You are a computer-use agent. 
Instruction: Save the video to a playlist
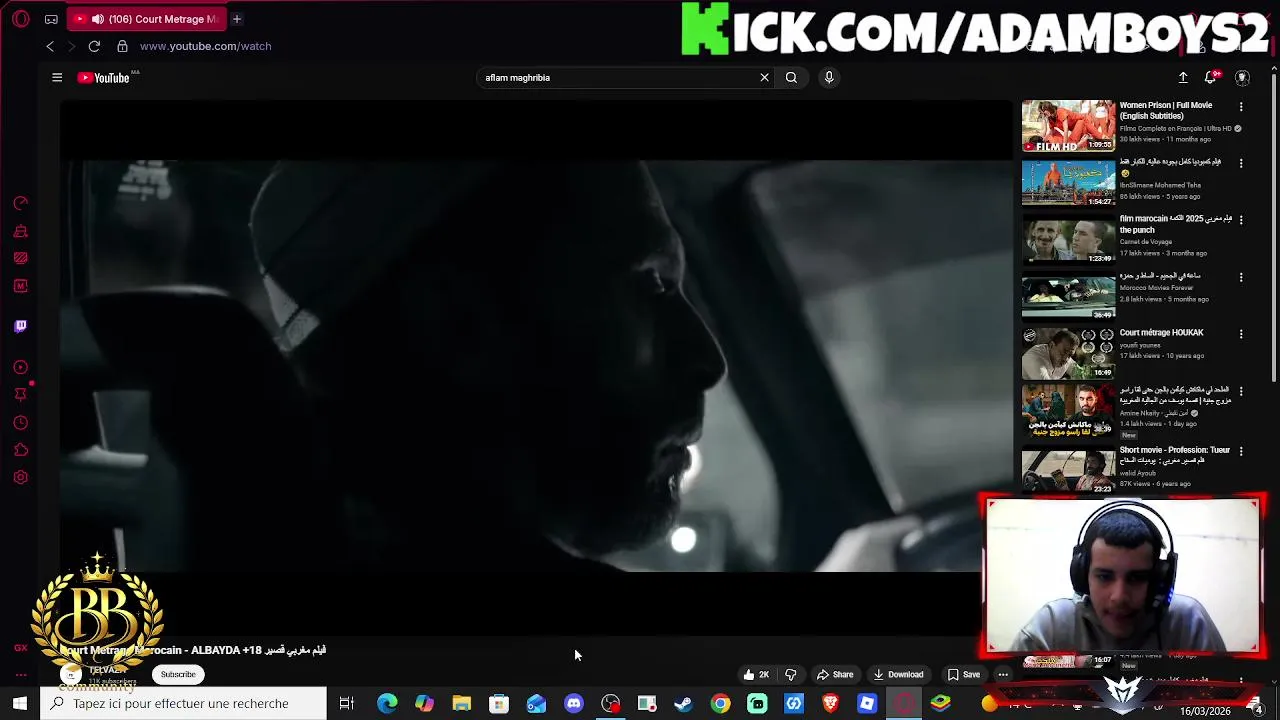964,675
